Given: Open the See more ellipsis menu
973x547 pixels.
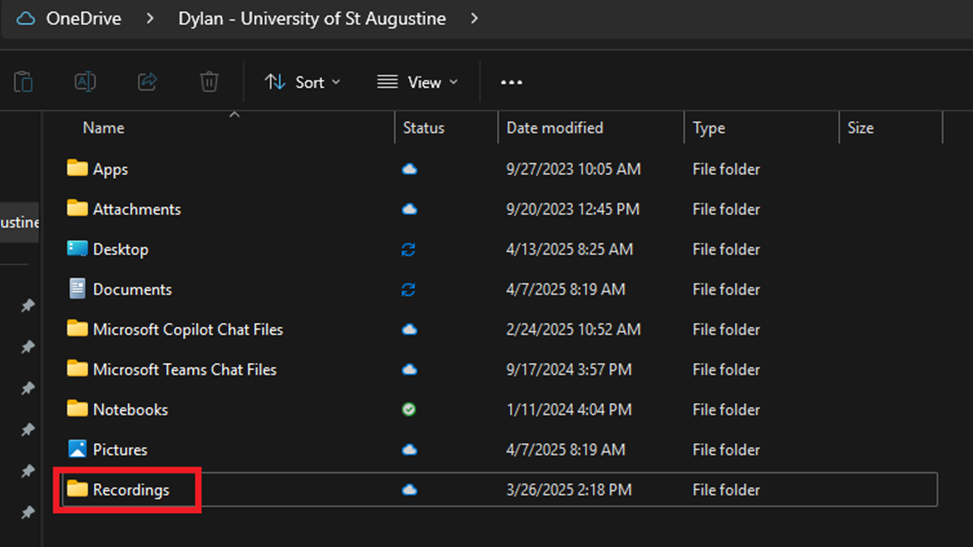Looking at the screenshot, I should (x=511, y=82).
